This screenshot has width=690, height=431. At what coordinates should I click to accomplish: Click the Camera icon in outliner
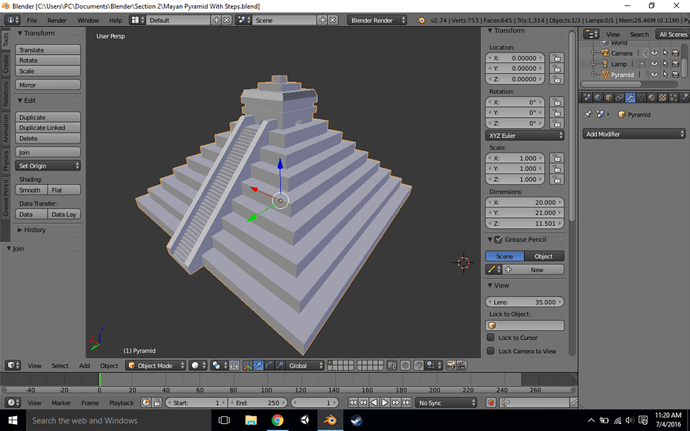(x=603, y=53)
